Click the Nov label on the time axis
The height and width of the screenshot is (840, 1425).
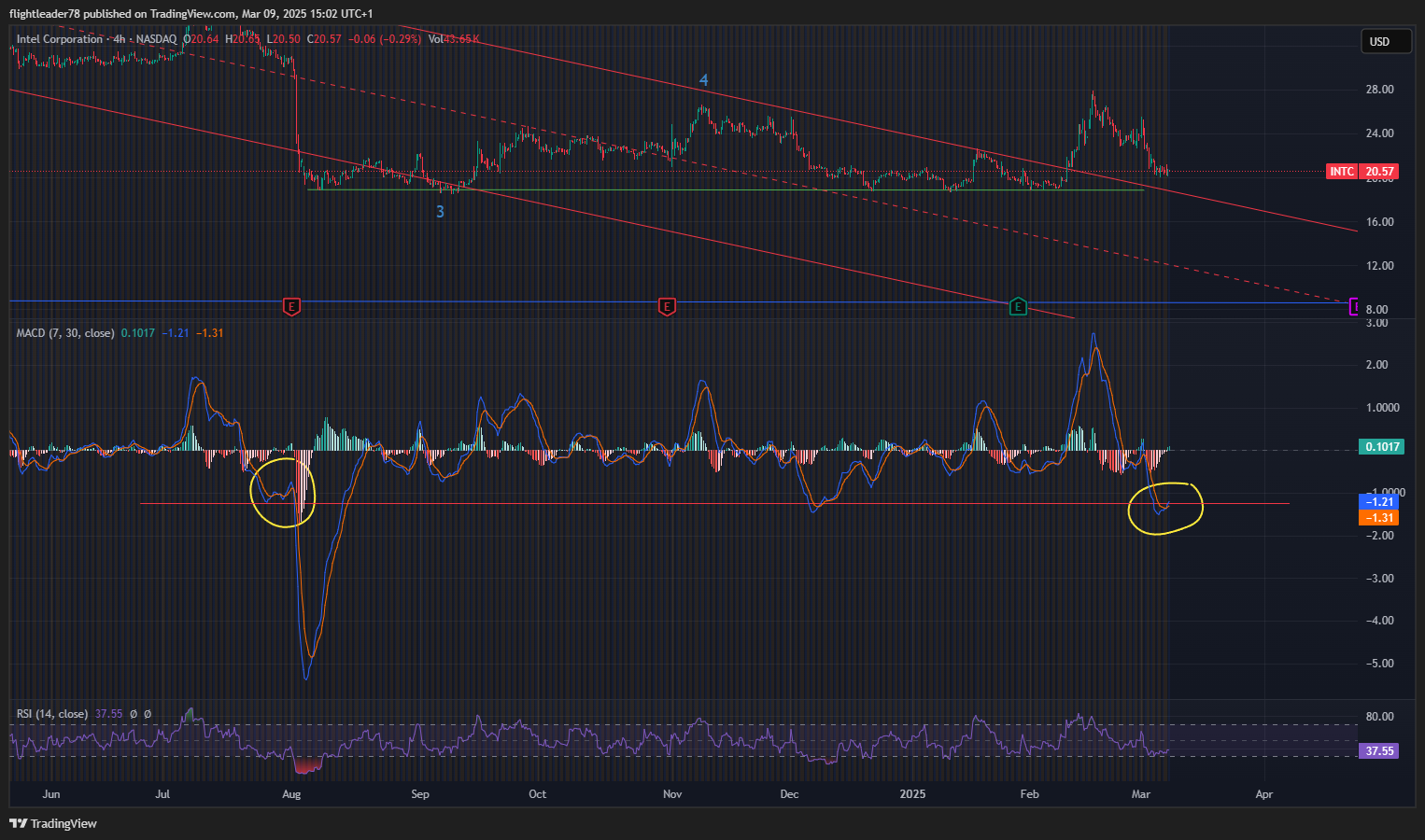672,794
